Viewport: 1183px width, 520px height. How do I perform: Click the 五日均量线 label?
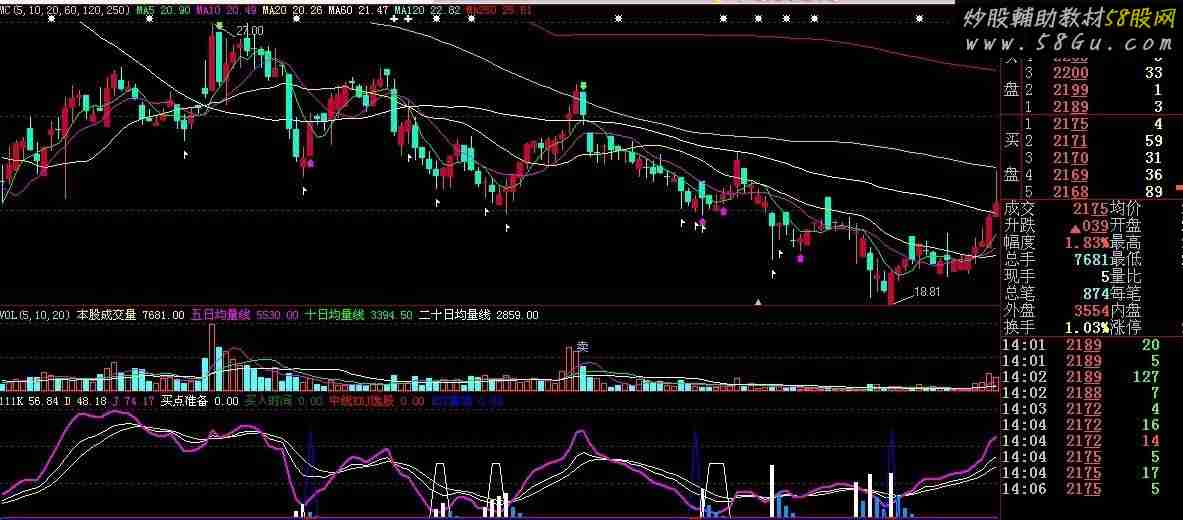click(x=245, y=314)
